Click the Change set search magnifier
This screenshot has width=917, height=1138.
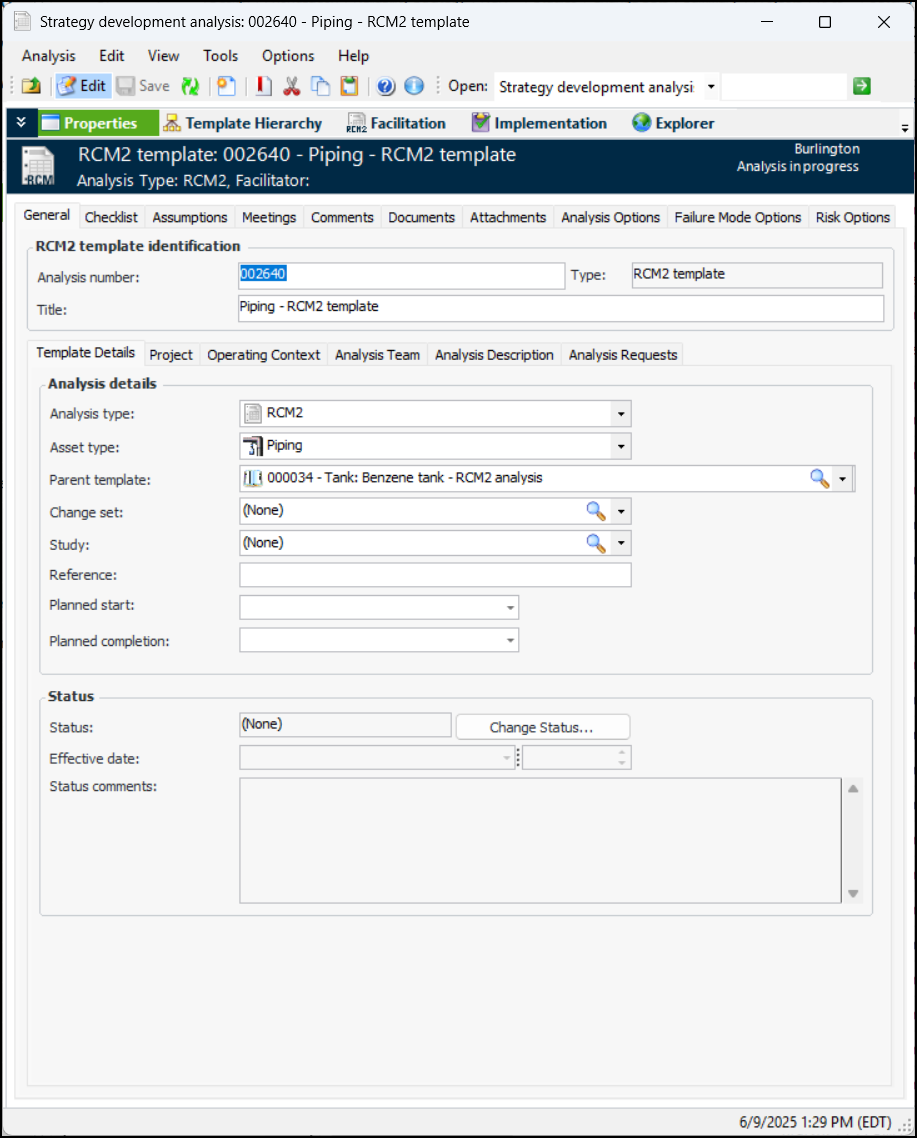(596, 511)
